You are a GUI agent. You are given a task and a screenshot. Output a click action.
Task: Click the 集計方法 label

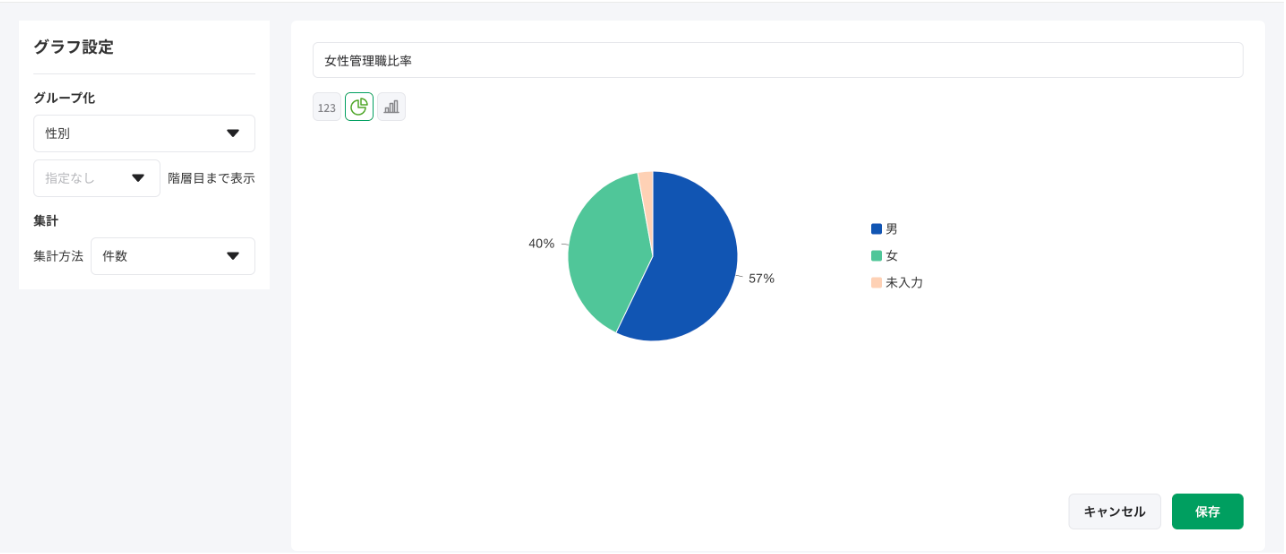(x=58, y=256)
